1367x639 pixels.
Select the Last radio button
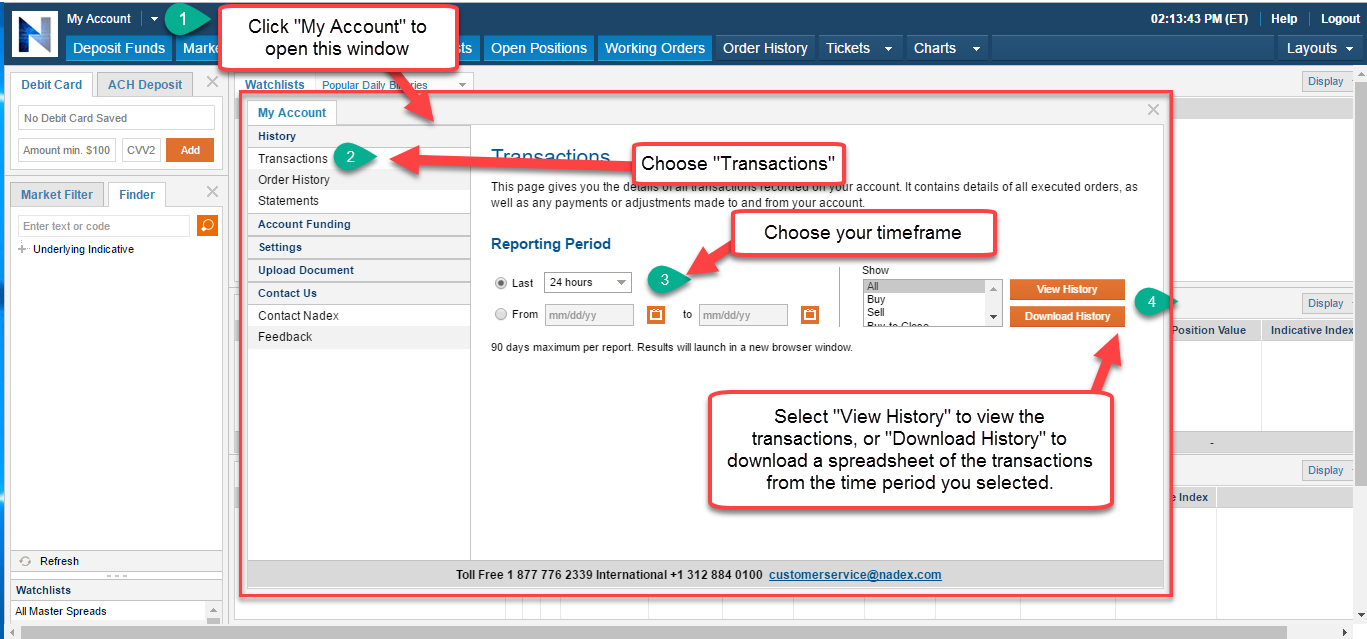[502, 283]
